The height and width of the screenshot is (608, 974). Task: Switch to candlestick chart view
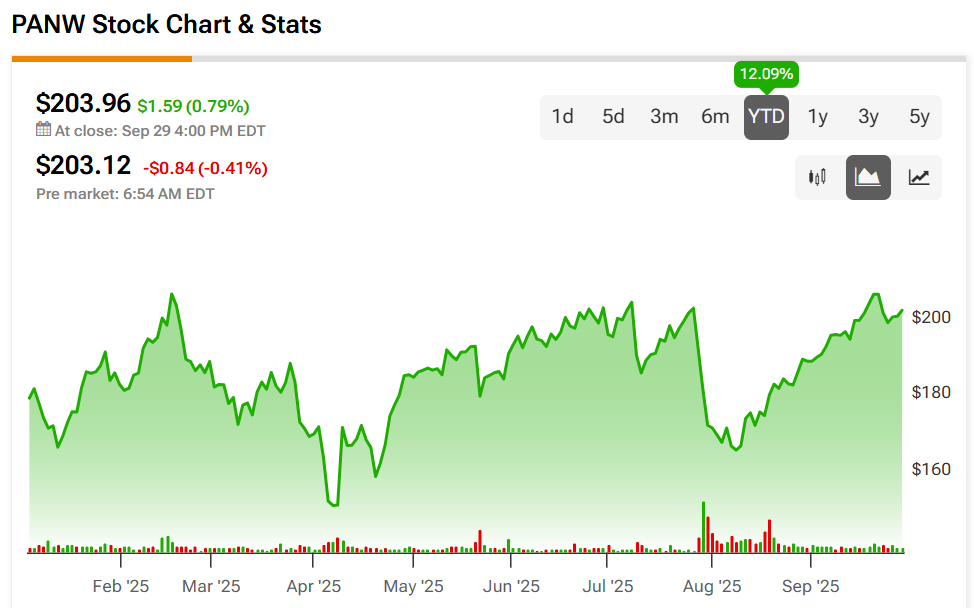pyautogui.click(x=818, y=178)
